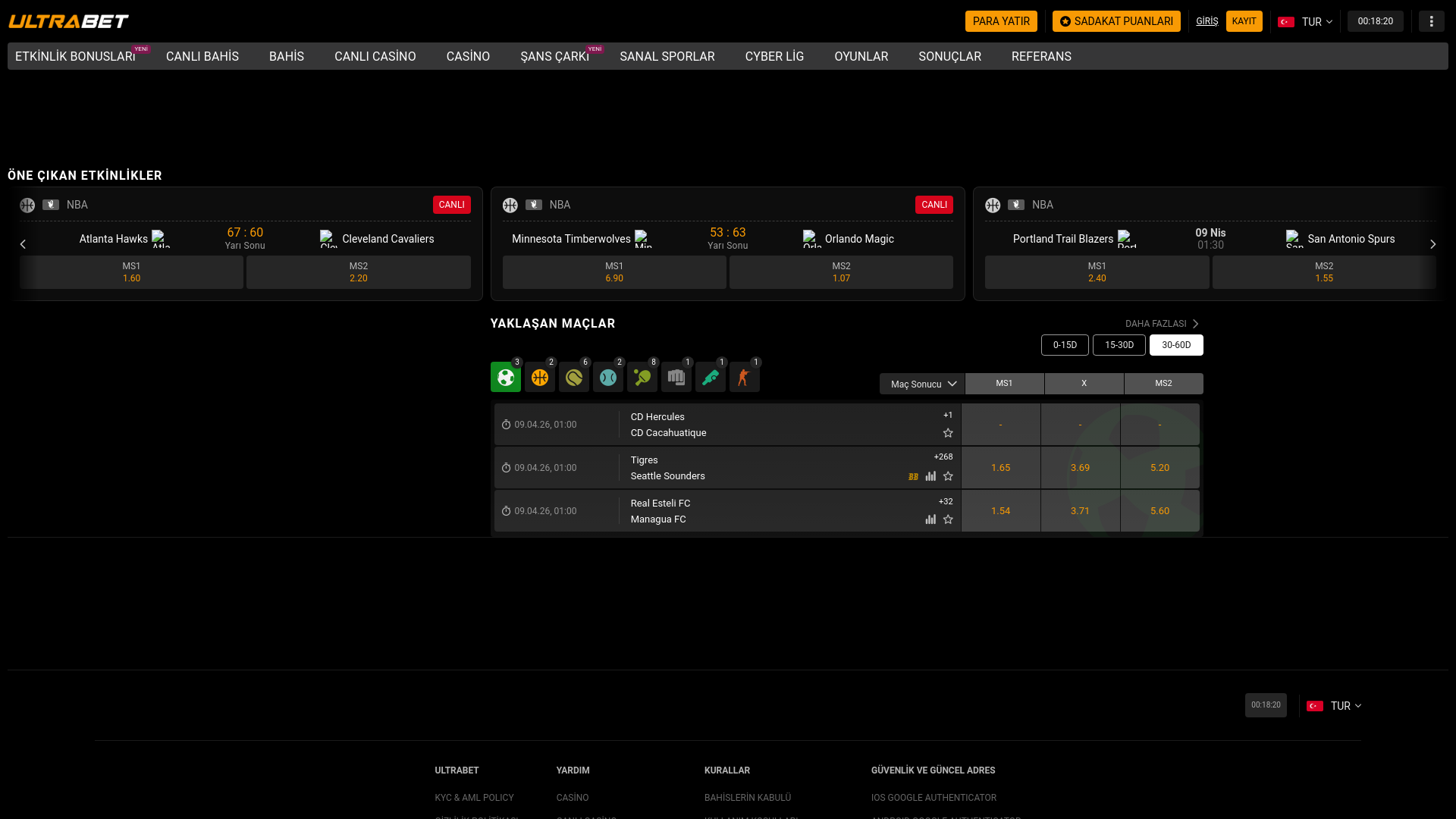Favorite the CD Hercules match star

click(948, 433)
